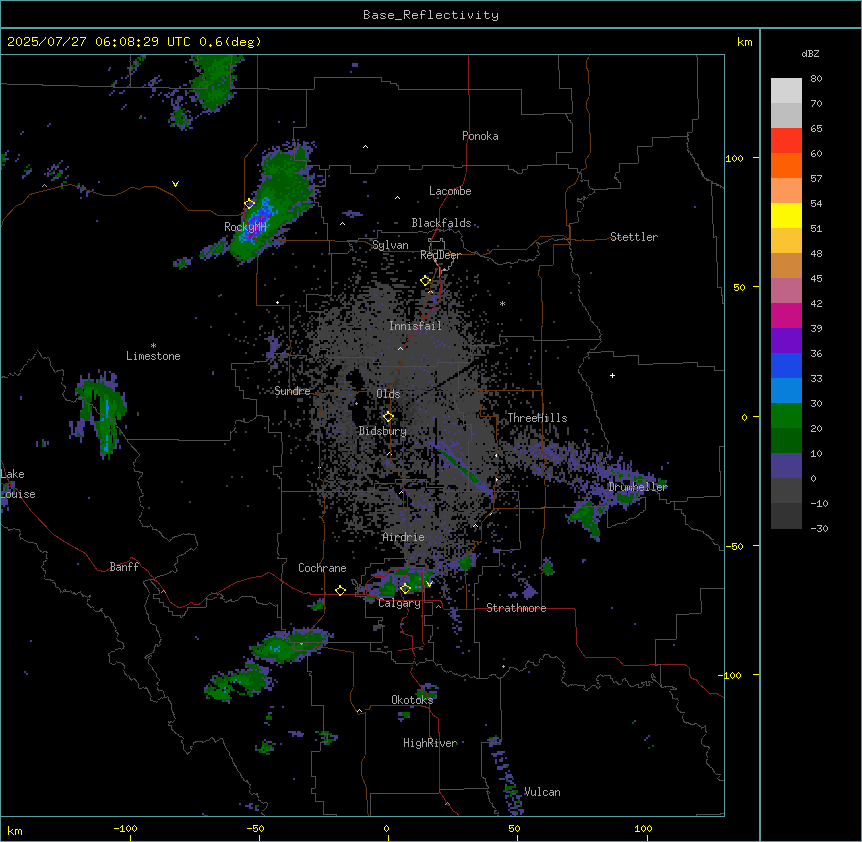Select the Lacombe city label

tap(450, 191)
